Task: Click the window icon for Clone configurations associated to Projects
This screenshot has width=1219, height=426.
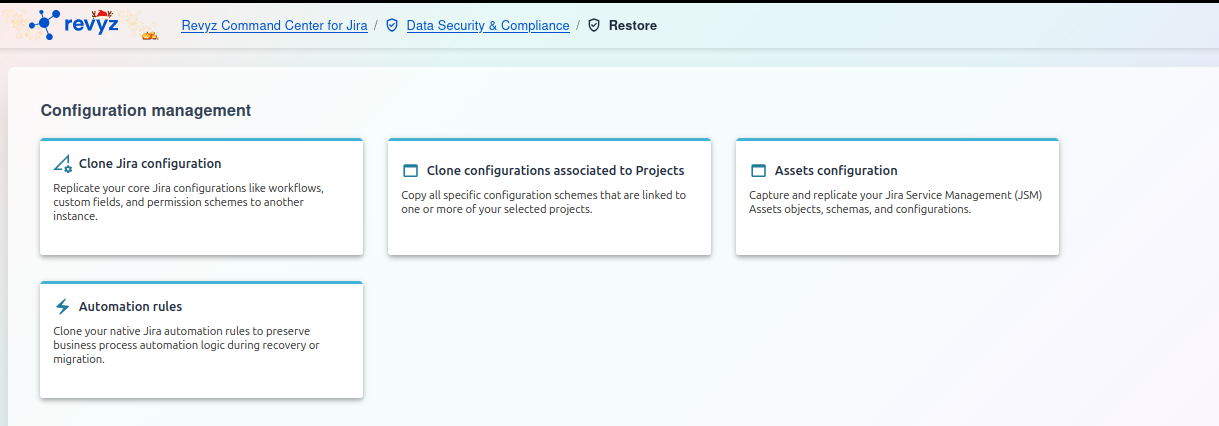Action: pyautogui.click(x=410, y=171)
